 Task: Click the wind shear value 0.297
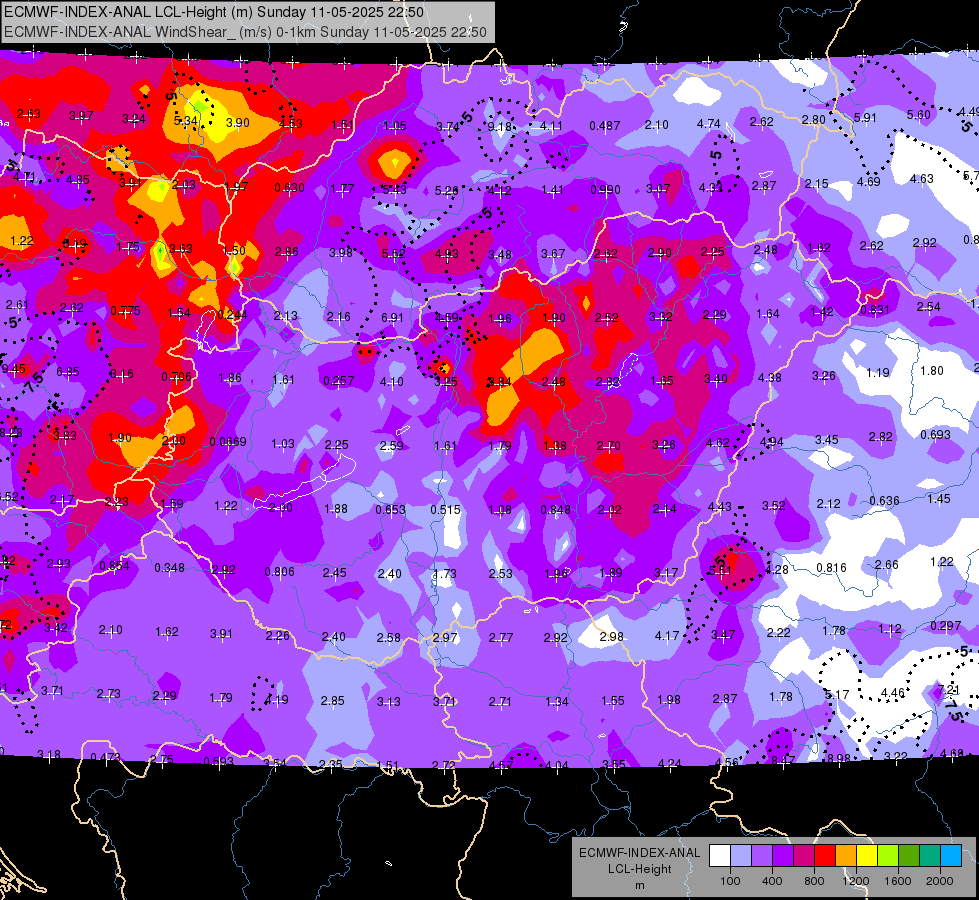pyautogui.click(x=945, y=626)
